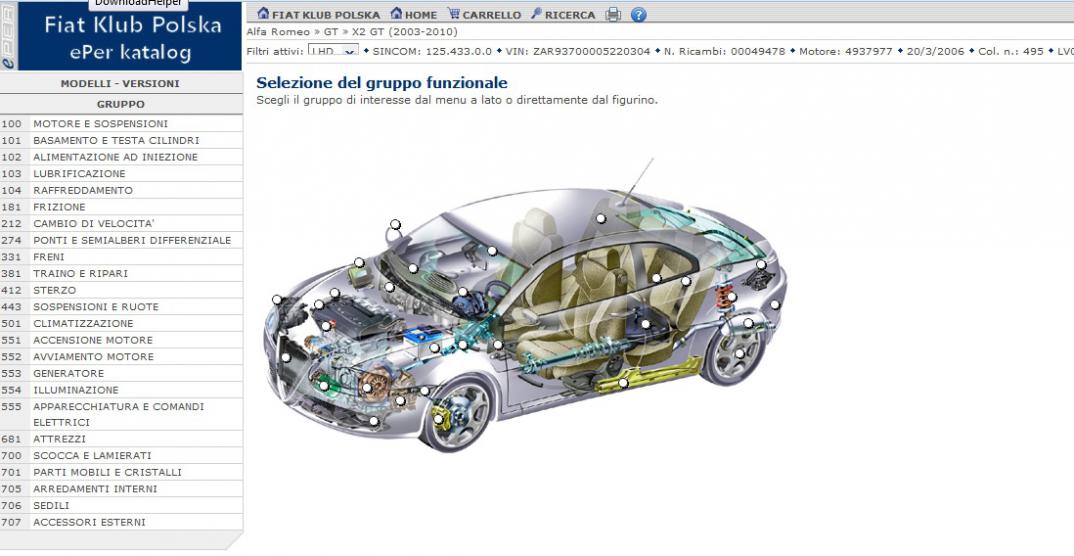This screenshot has height=556, width=1074.
Task: Choose group 681 ATTREZZI
Action: point(121,439)
